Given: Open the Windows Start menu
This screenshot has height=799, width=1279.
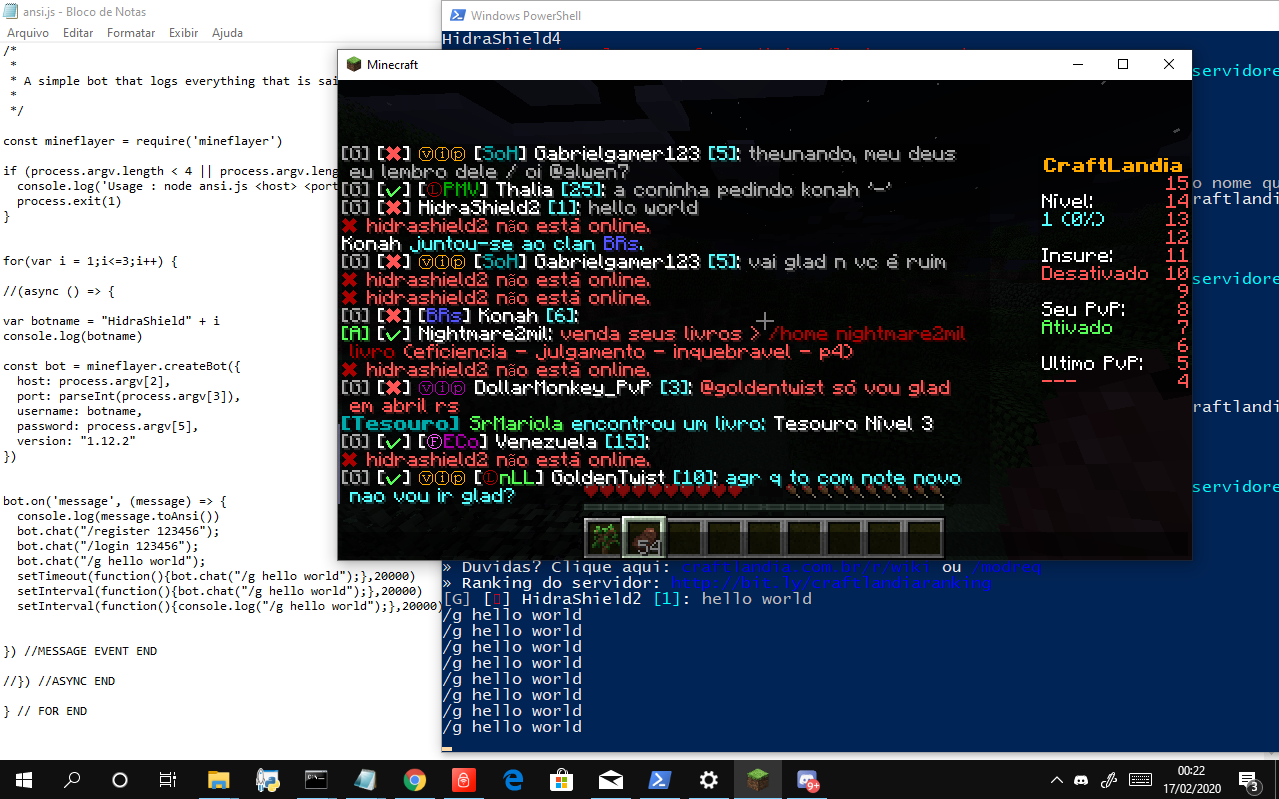Looking at the screenshot, I should (23, 780).
